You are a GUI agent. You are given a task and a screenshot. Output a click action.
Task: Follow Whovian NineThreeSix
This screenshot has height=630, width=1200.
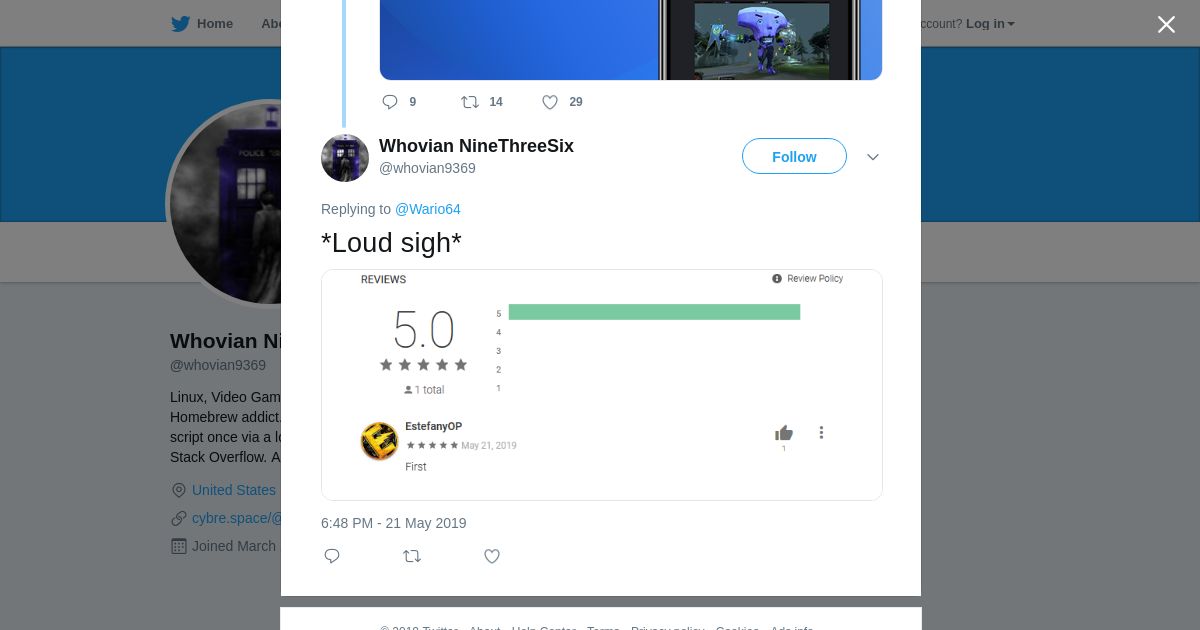point(794,156)
